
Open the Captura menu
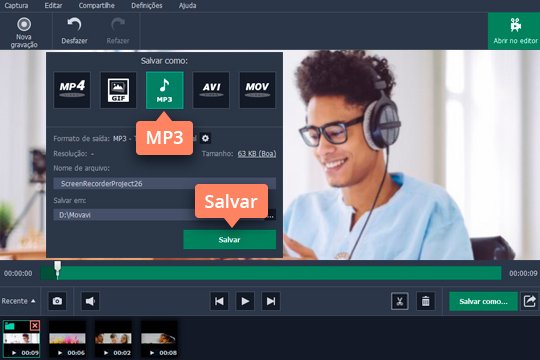(x=16, y=6)
